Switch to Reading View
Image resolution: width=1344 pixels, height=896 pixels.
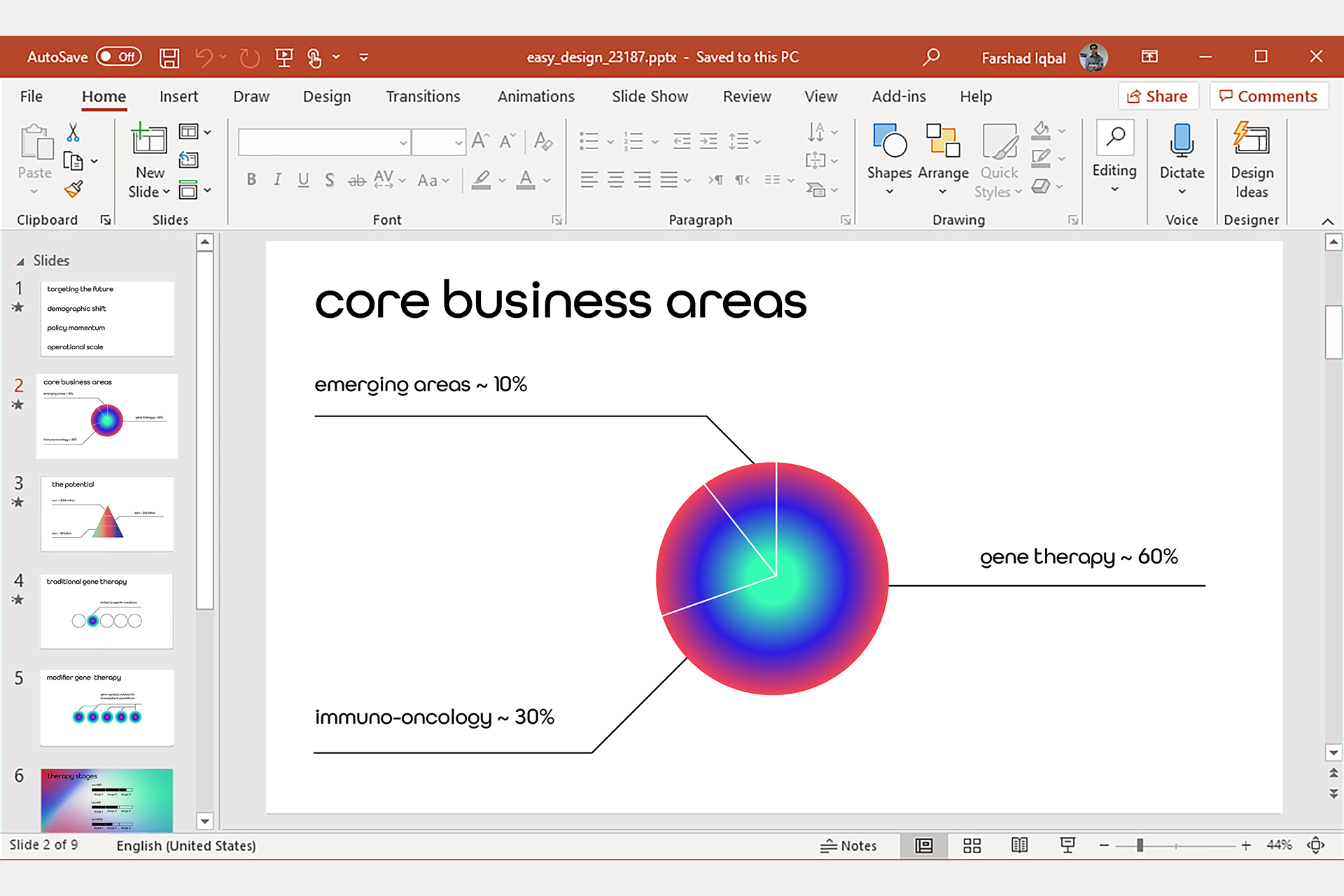click(1019, 846)
